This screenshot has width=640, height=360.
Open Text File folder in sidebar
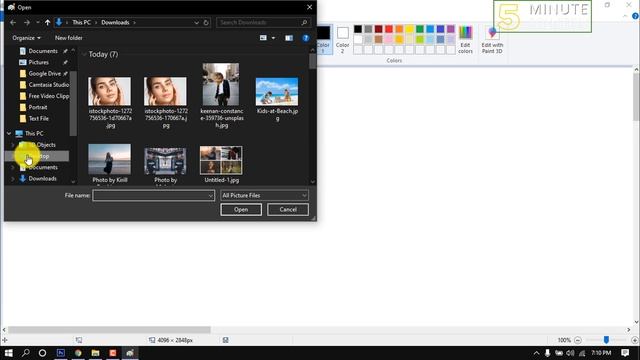tap(38, 118)
